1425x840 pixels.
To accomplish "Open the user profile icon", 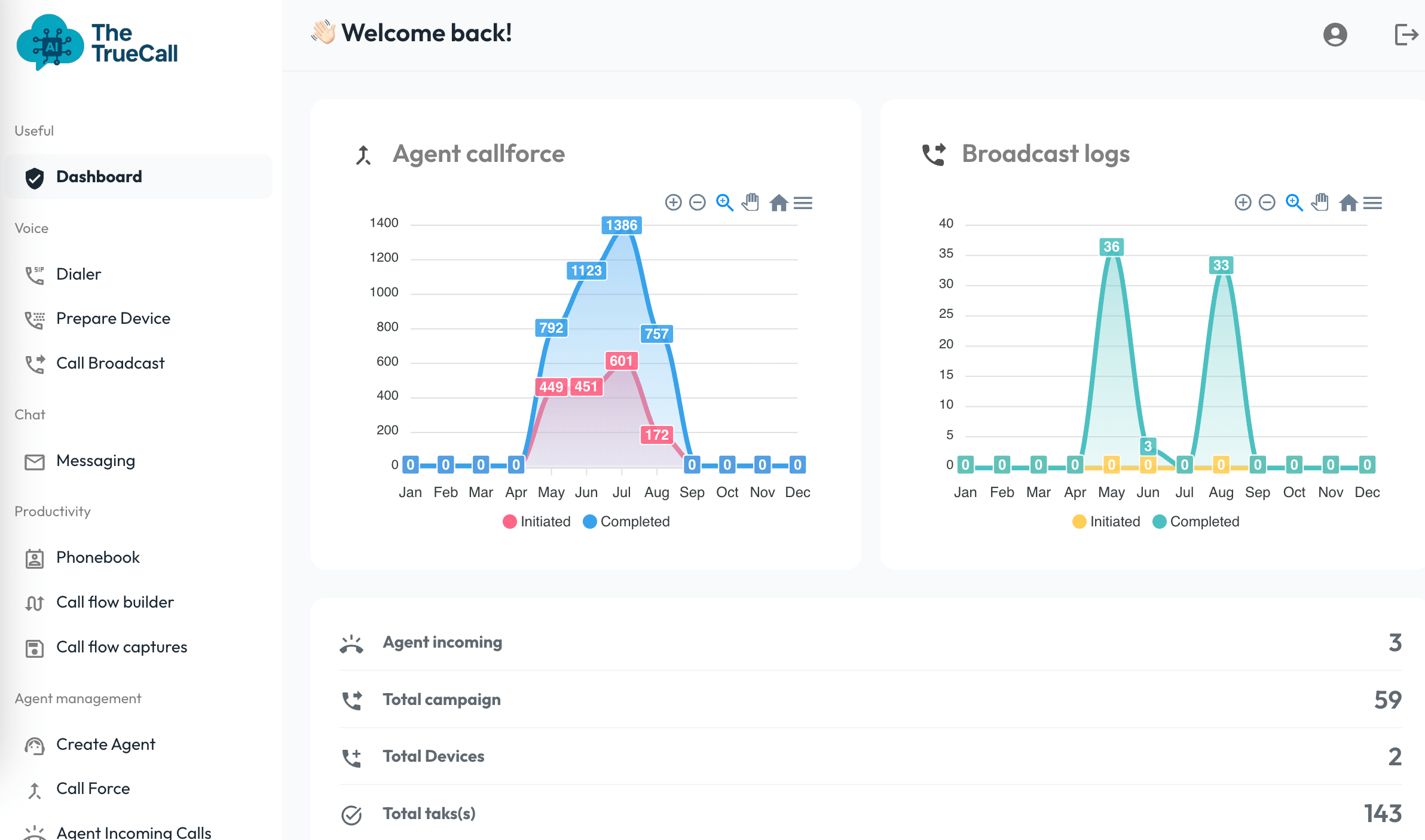I will [x=1335, y=35].
